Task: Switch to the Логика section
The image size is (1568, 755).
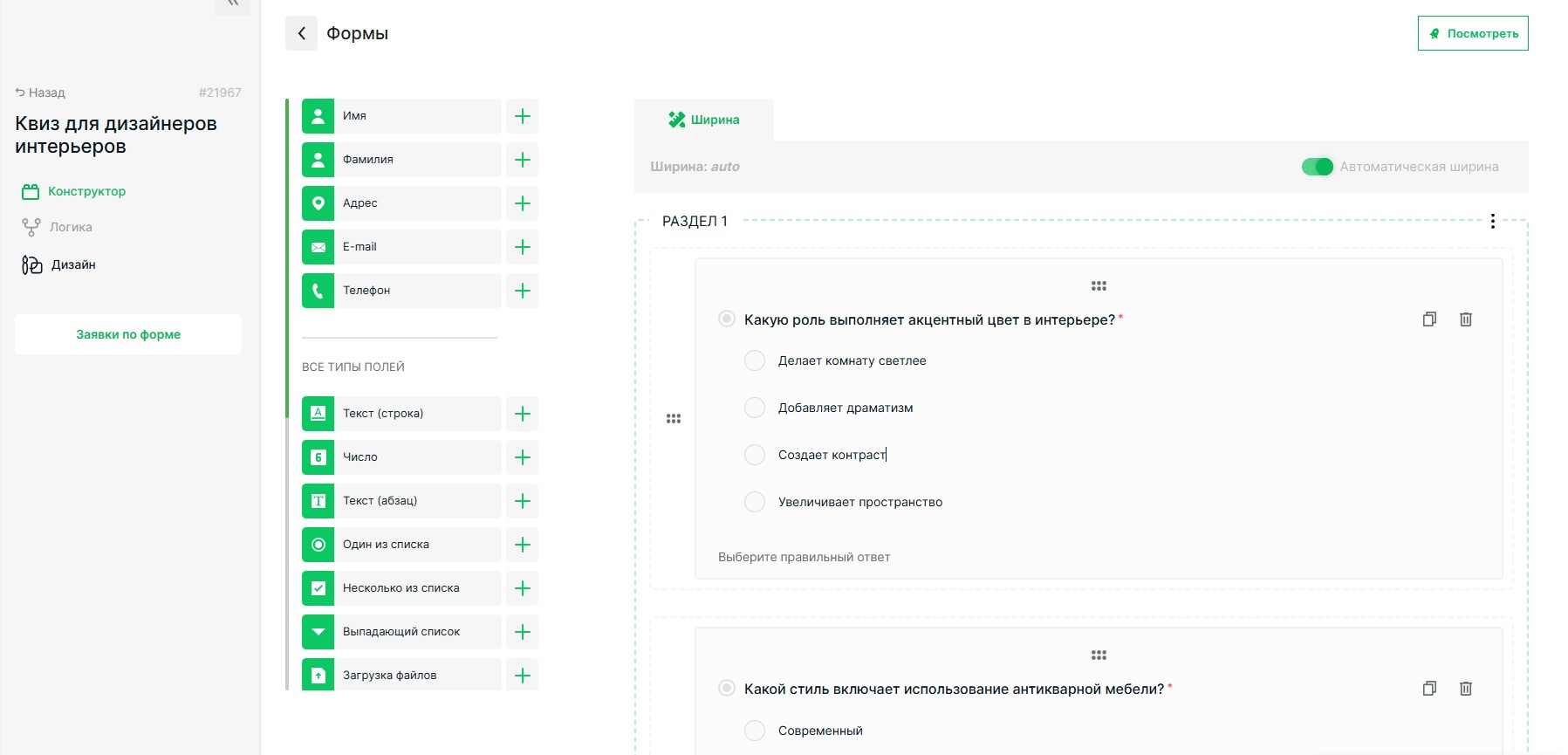Action: 70,227
